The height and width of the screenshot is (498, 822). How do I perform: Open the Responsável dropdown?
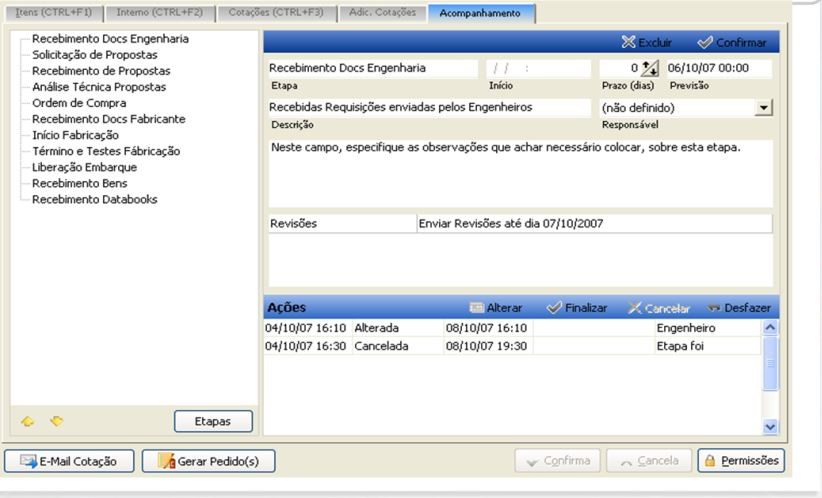click(x=765, y=107)
